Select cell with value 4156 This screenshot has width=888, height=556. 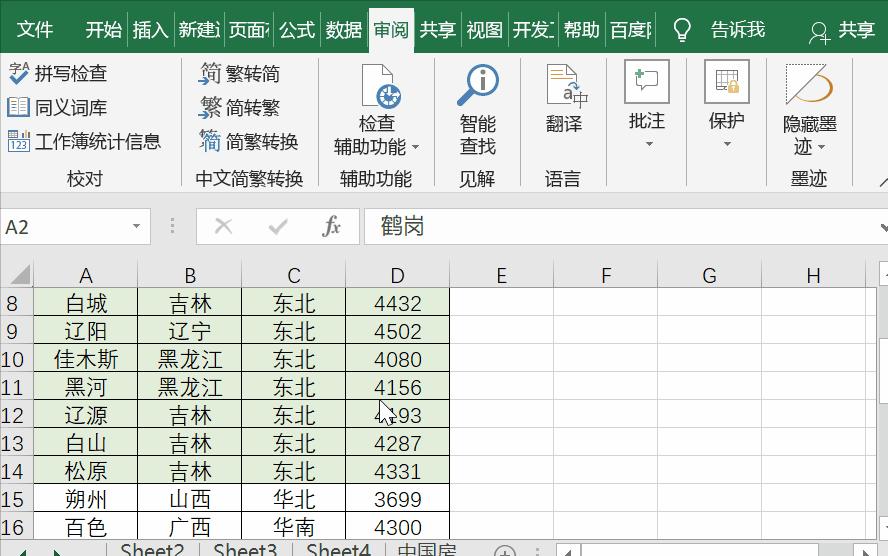(x=398, y=387)
